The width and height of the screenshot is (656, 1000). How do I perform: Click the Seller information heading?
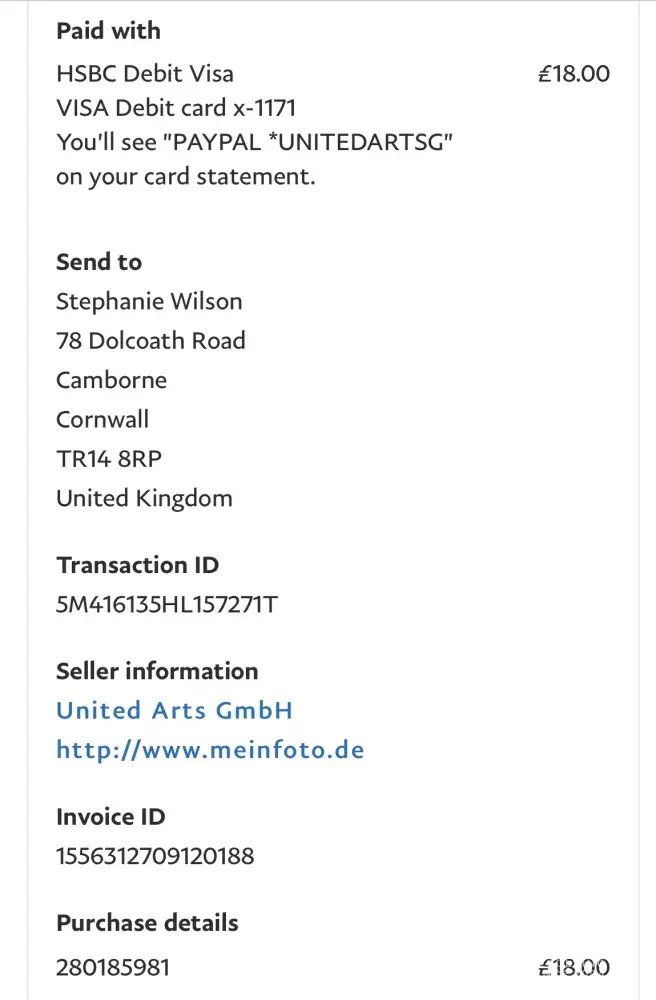(x=157, y=671)
